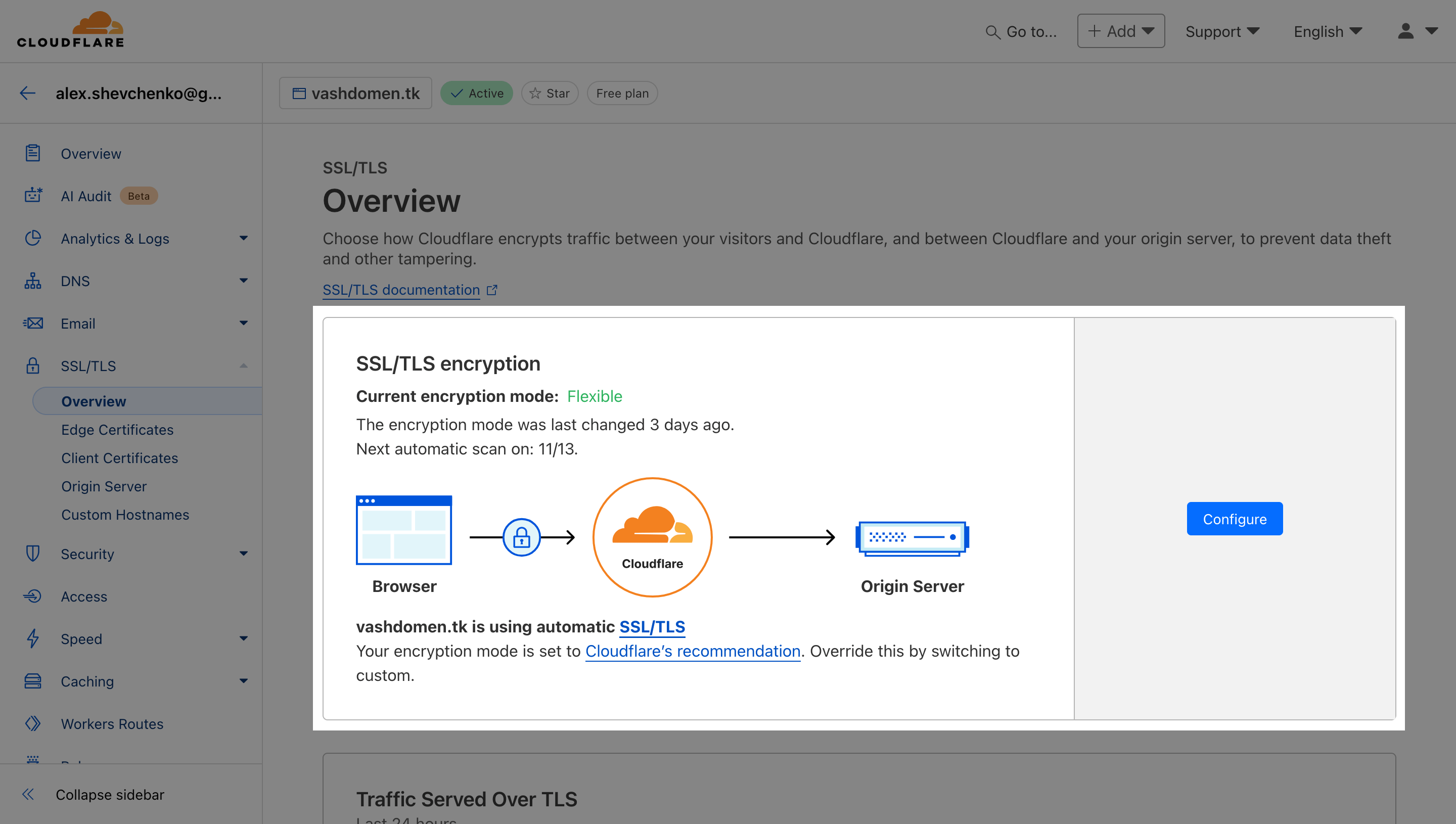Expand the Email section arrow

tap(243, 323)
